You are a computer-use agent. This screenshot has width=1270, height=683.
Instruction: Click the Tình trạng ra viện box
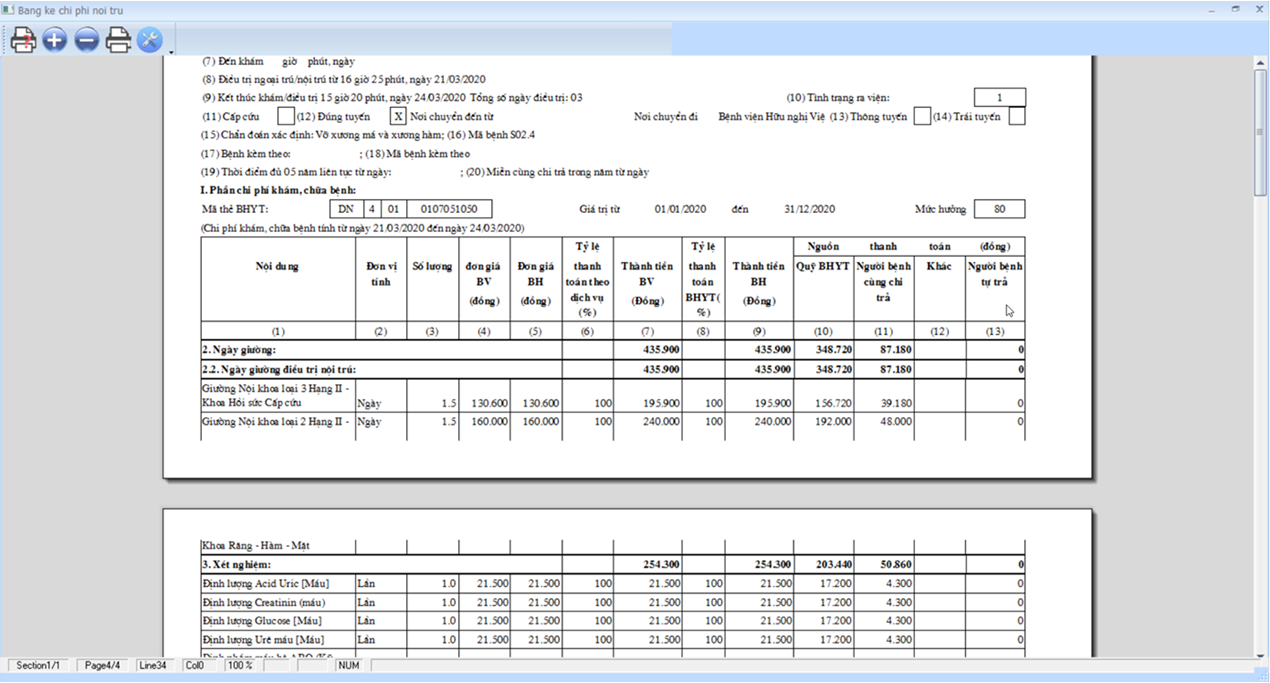[x=999, y=97]
